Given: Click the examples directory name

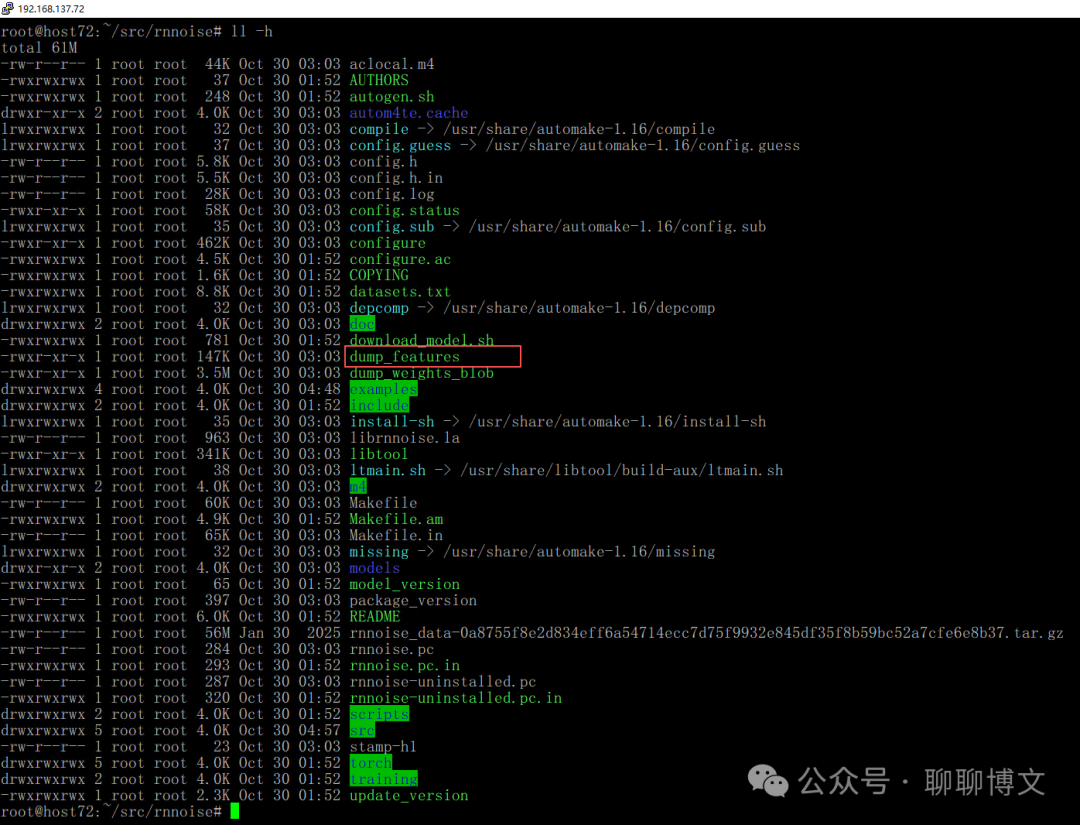Looking at the screenshot, I should 383,389.
